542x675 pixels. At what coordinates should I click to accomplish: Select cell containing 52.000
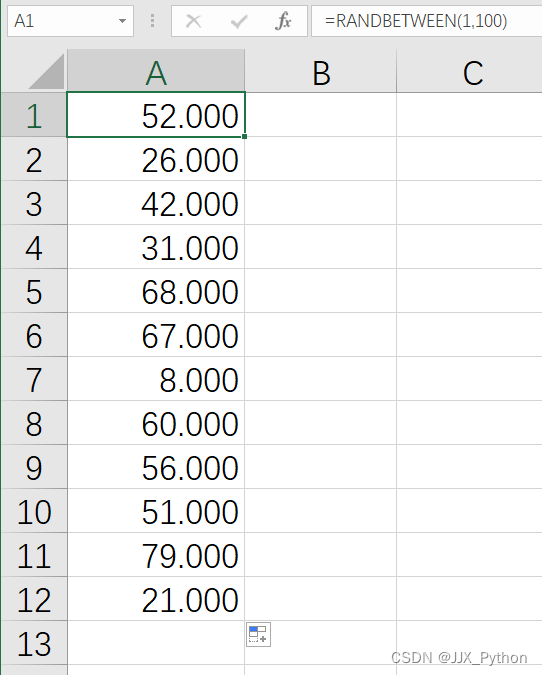156,115
